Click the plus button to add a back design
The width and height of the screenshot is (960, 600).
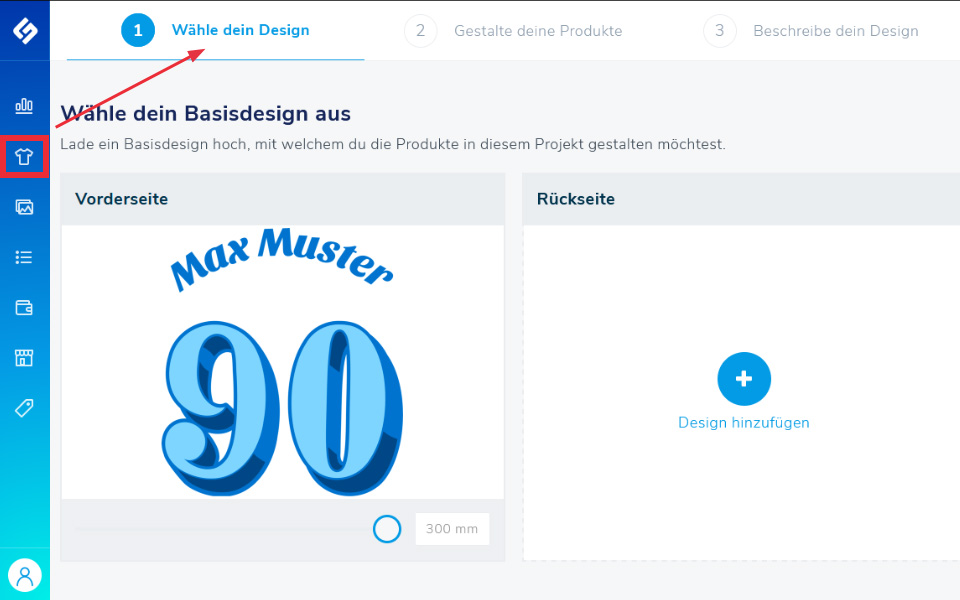click(x=744, y=379)
